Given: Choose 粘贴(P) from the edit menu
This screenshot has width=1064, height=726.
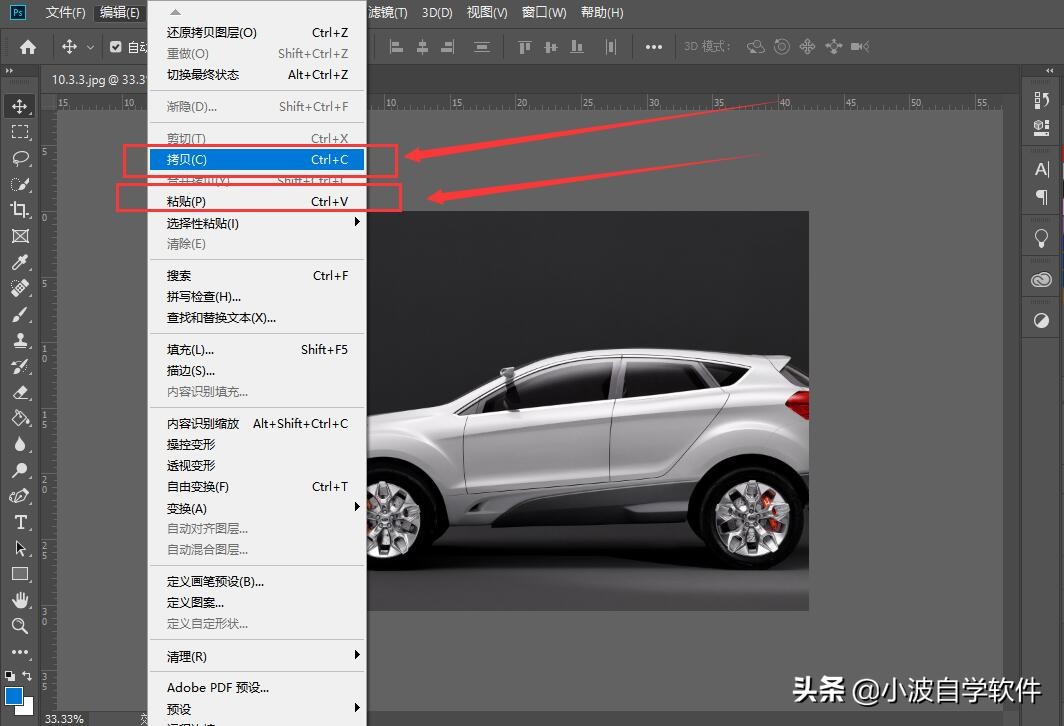Looking at the screenshot, I should tap(256, 202).
